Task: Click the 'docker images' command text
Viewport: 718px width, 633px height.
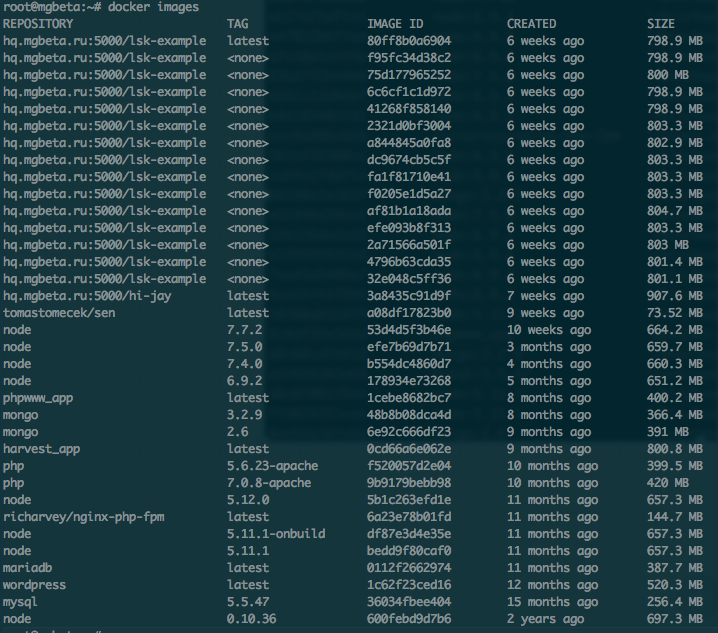Action: tap(153, 7)
